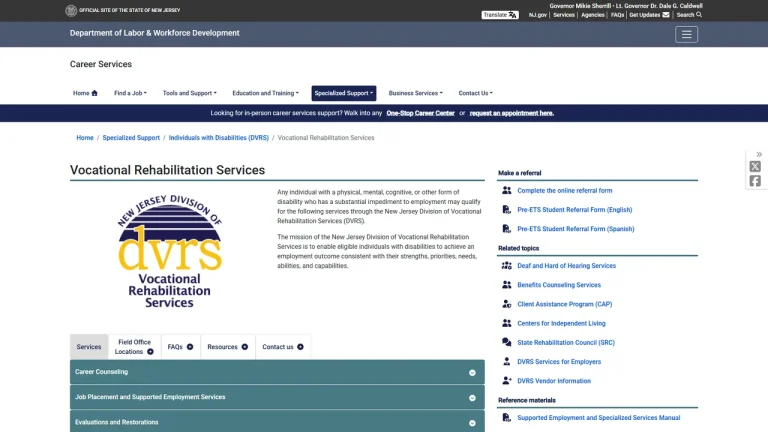768x432 pixels.
Task: Click the Translate button
Action: point(500,15)
